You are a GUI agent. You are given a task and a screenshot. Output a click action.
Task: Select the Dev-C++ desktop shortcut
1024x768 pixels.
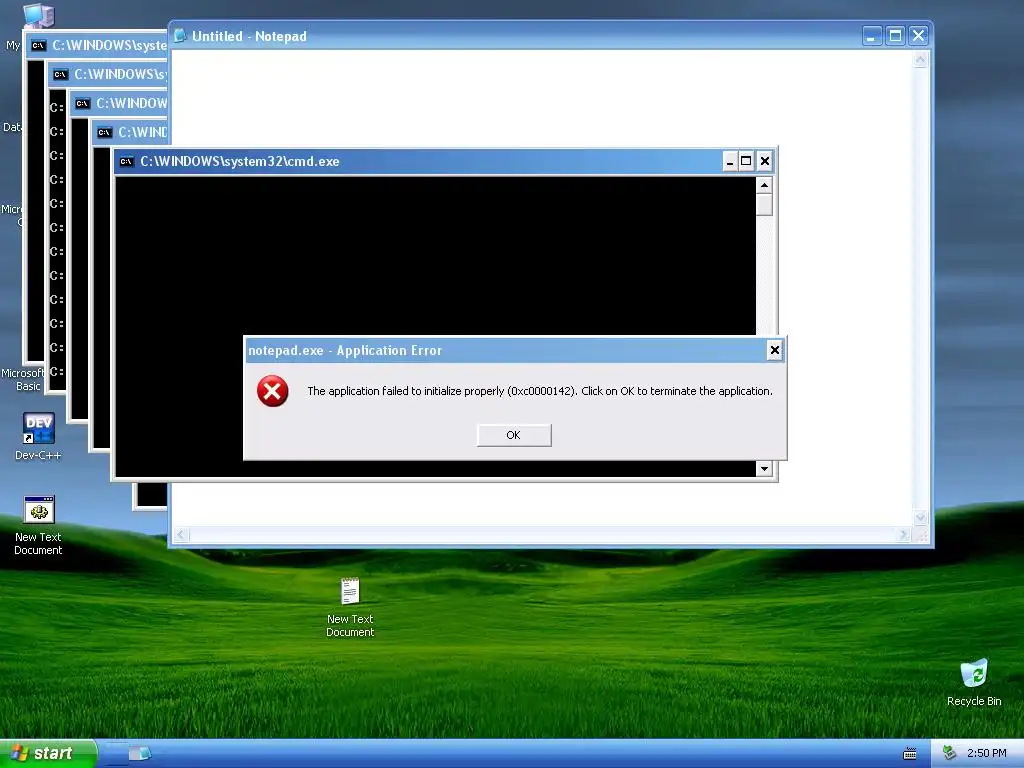point(38,436)
